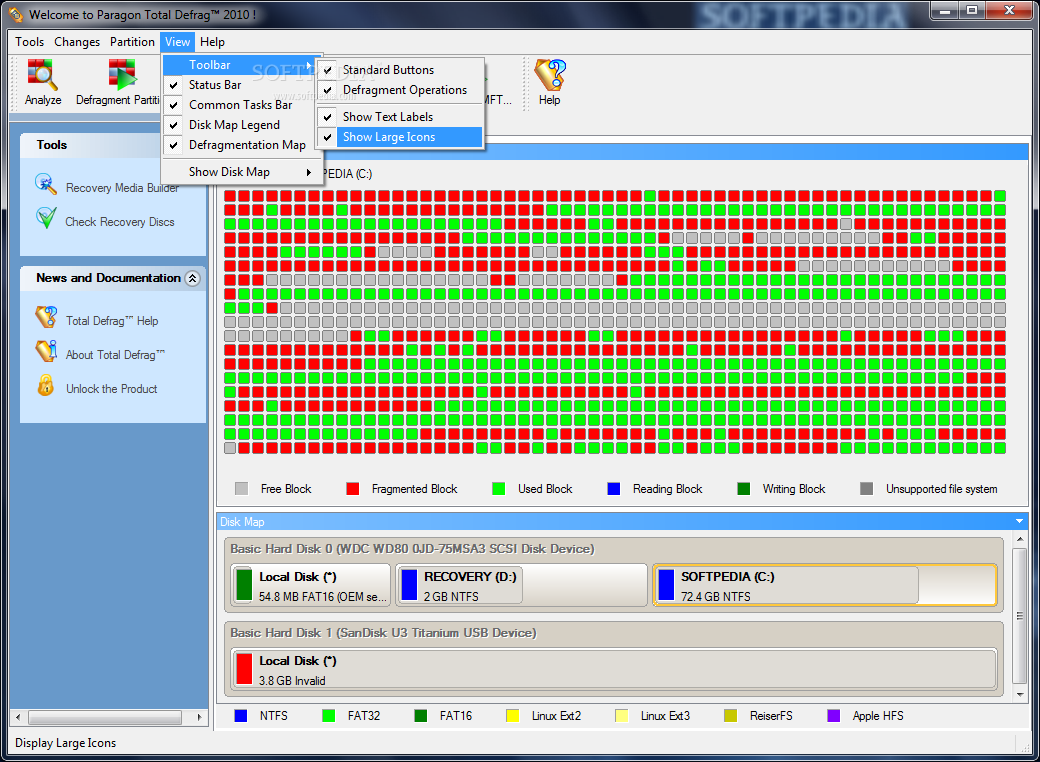Click the NTFS legend color swatch

pyautogui.click(x=241, y=716)
